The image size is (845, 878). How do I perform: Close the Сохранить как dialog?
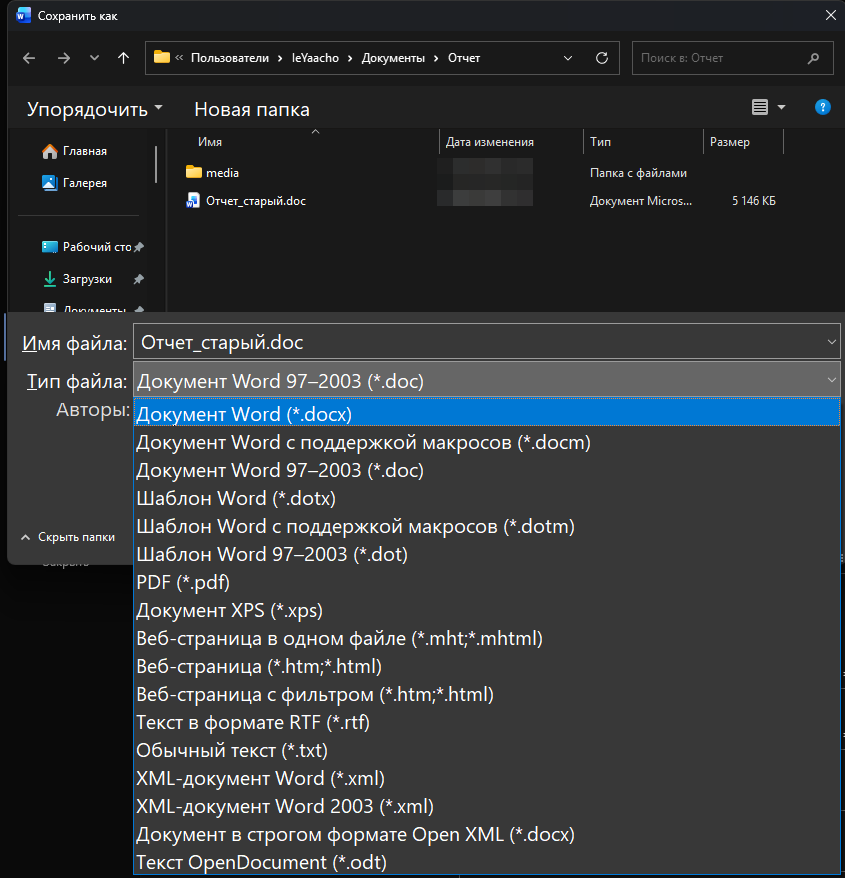tap(830, 15)
